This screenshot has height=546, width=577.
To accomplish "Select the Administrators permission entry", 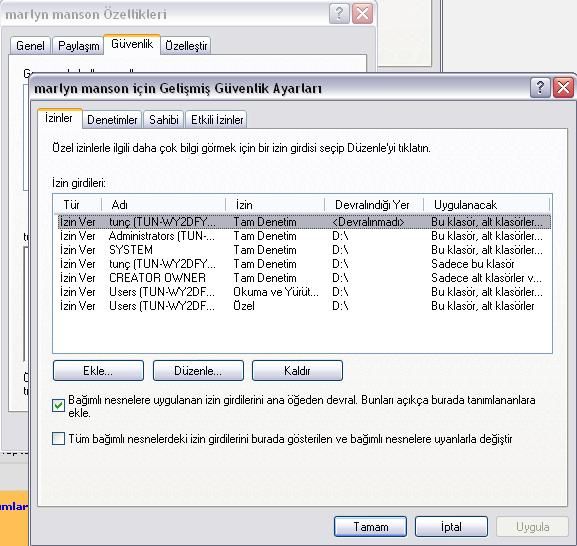I will click(304, 236).
